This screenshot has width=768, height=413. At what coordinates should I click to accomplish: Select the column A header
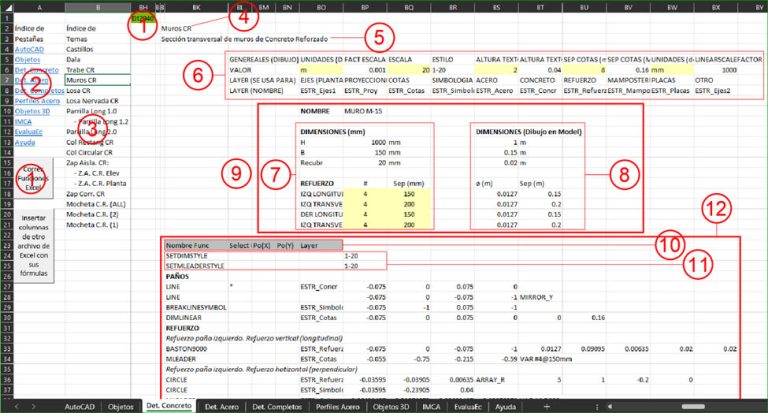pos(39,7)
